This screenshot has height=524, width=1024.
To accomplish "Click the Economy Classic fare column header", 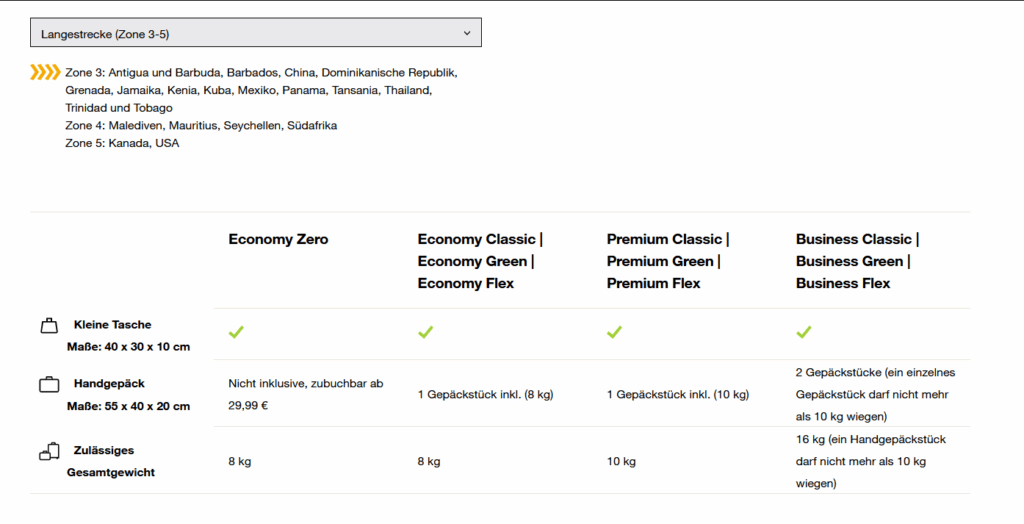I will click(479, 261).
